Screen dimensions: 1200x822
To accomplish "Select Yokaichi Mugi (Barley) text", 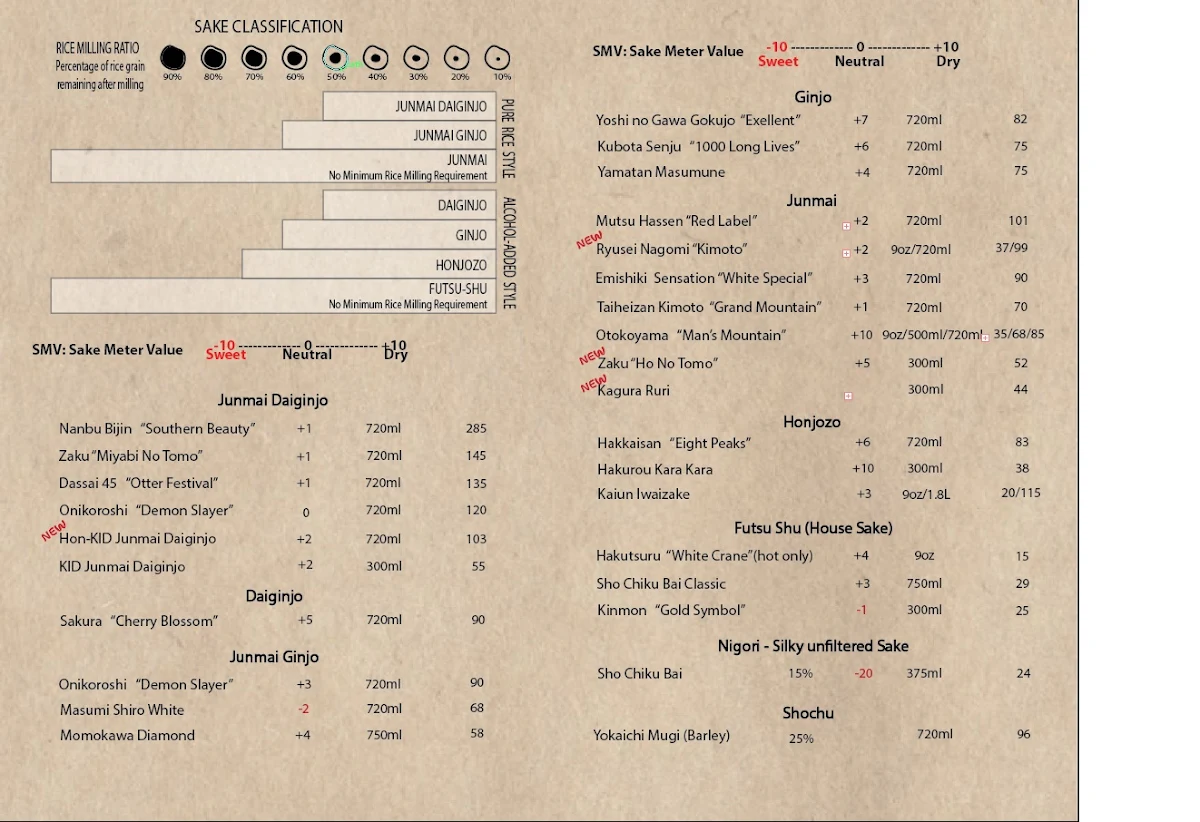I will click(x=662, y=735).
